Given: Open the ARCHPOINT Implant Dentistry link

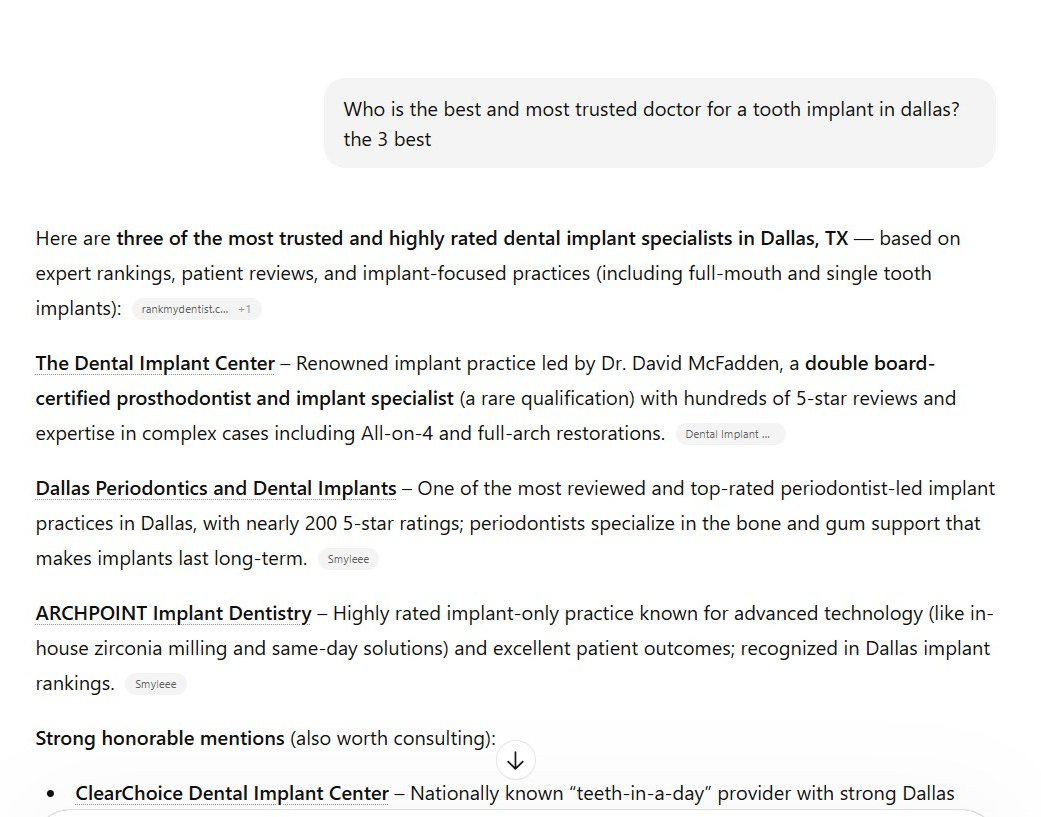Looking at the screenshot, I should tap(173, 614).
